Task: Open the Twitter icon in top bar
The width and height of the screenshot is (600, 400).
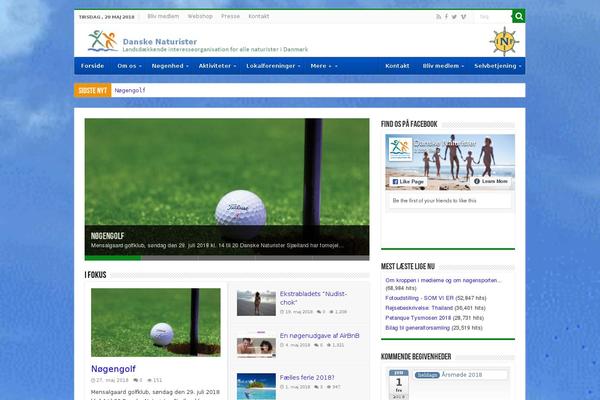Action: (x=454, y=17)
